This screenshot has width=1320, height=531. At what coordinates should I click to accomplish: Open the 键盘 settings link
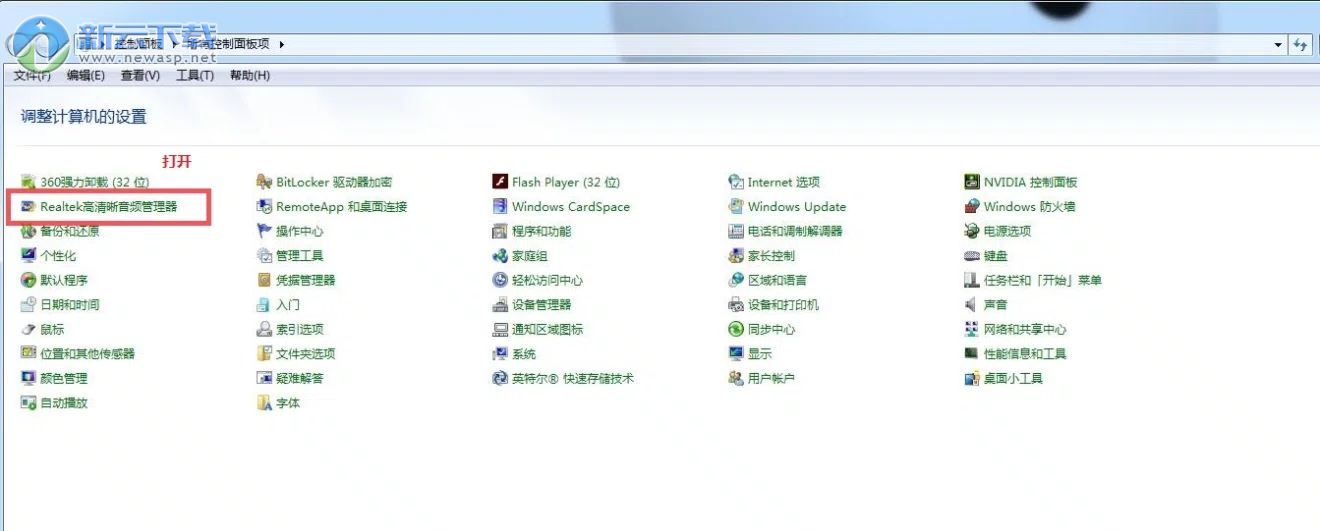click(996, 256)
